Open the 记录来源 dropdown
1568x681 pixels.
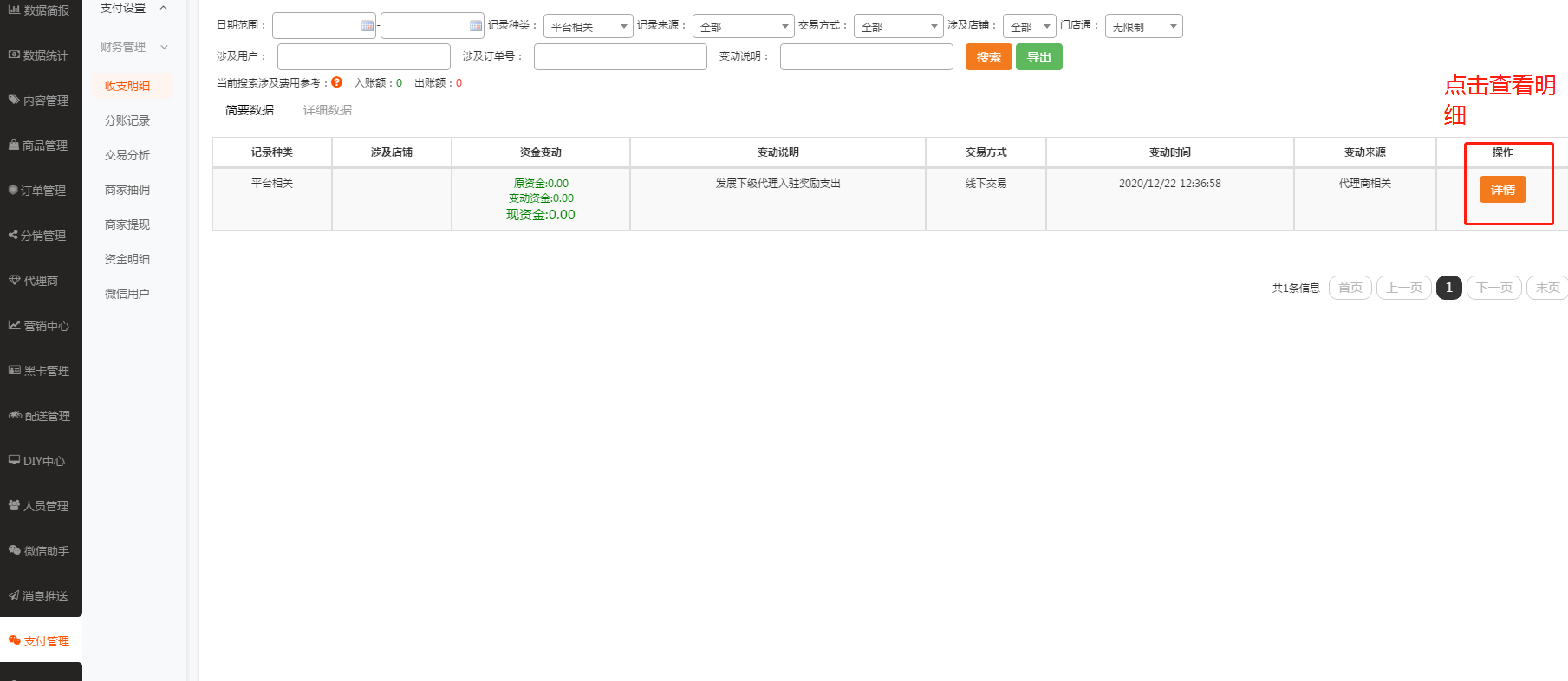(743, 27)
